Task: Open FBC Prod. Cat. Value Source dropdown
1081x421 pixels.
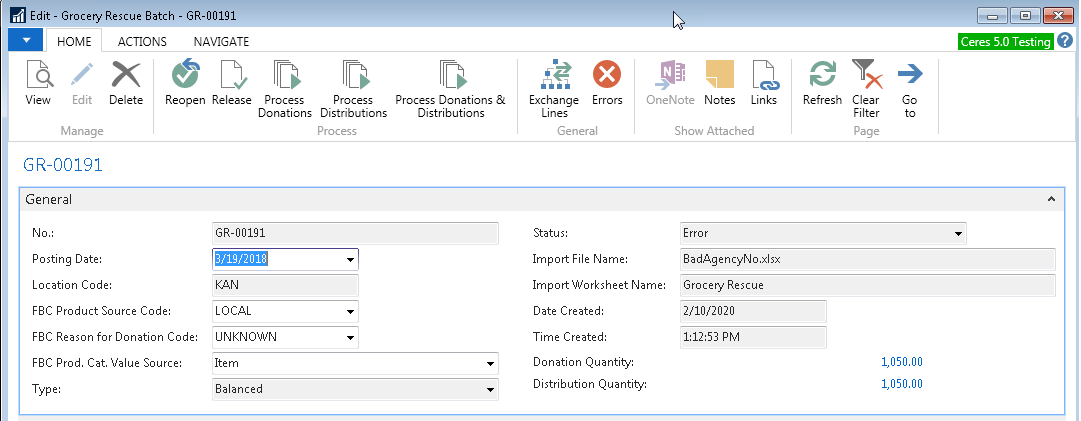Action: click(x=490, y=363)
